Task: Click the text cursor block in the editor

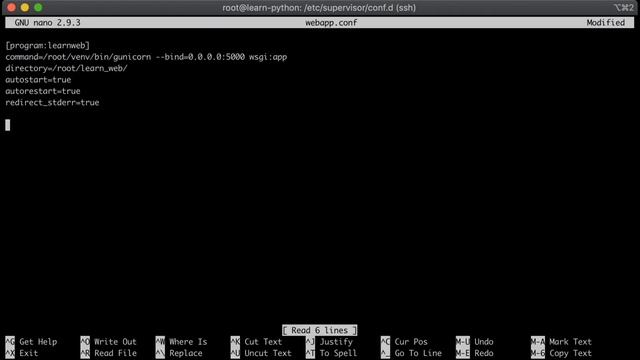Action: pos(8,125)
